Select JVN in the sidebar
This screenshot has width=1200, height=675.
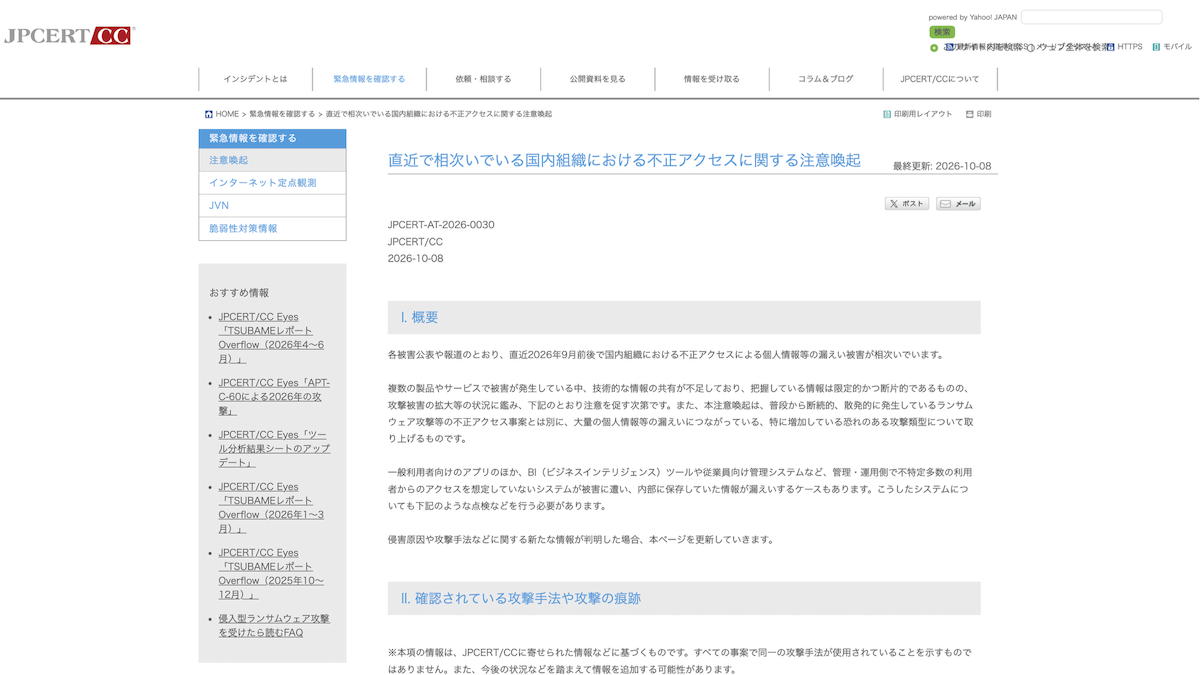(x=272, y=205)
